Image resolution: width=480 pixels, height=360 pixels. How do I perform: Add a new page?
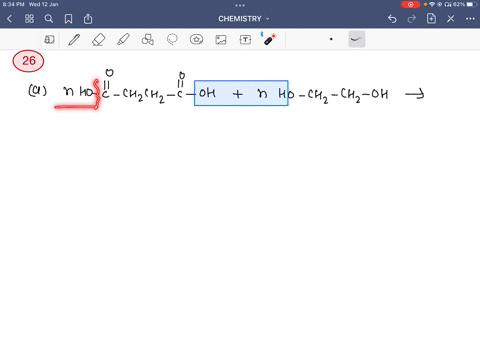point(431,19)
